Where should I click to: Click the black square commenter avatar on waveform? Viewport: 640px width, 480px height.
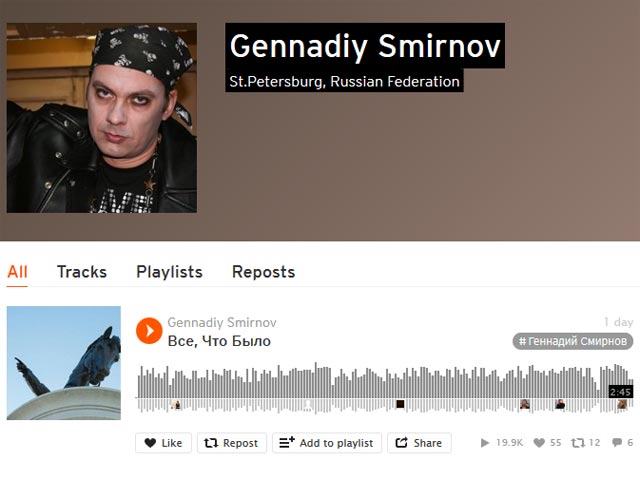(x=400, y=404)
